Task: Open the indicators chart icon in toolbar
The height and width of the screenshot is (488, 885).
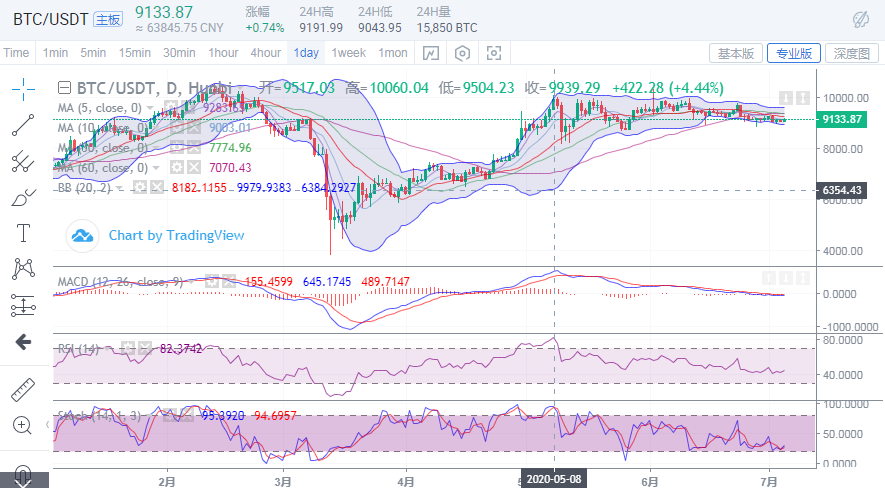Action: 430,53
